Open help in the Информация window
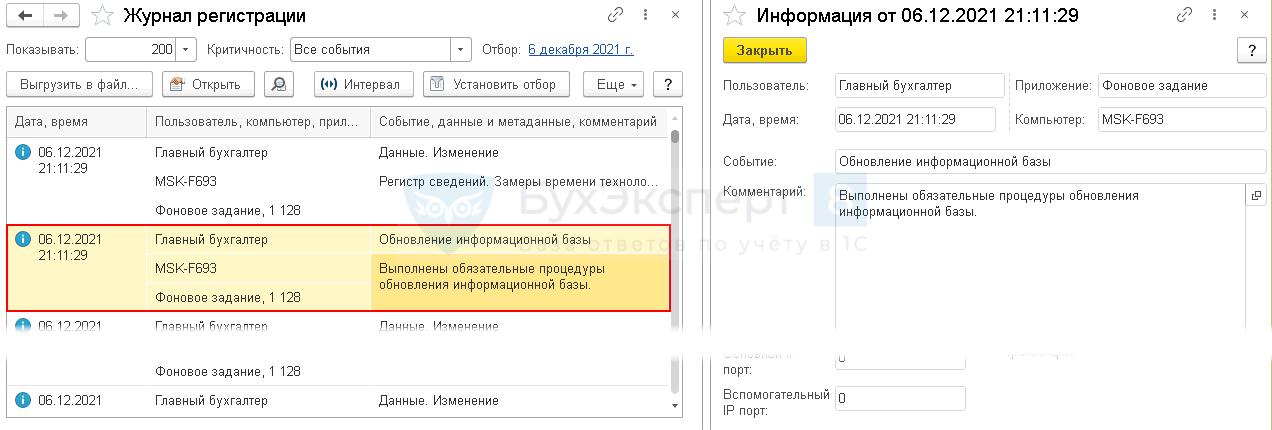1272x430 pixels. click(x=1251, y=50)
